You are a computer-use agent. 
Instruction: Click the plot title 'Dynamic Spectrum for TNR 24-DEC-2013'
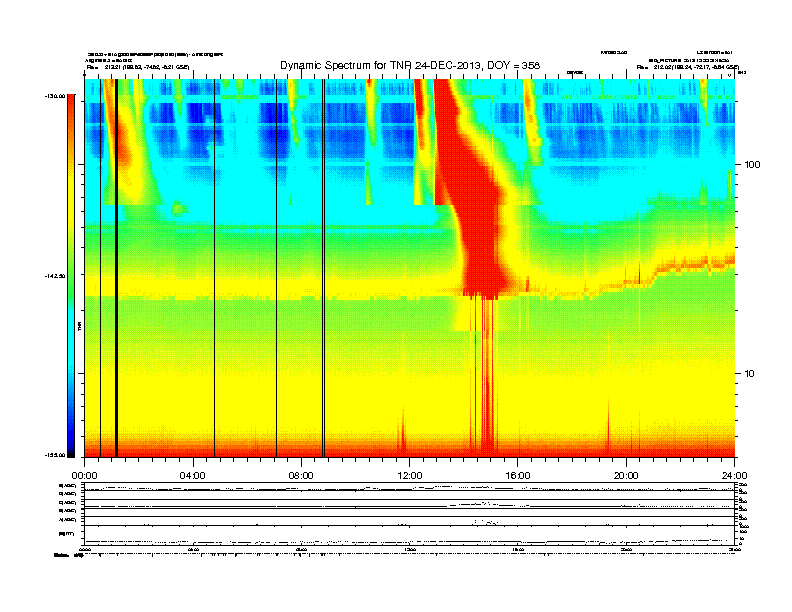(410, 65)
